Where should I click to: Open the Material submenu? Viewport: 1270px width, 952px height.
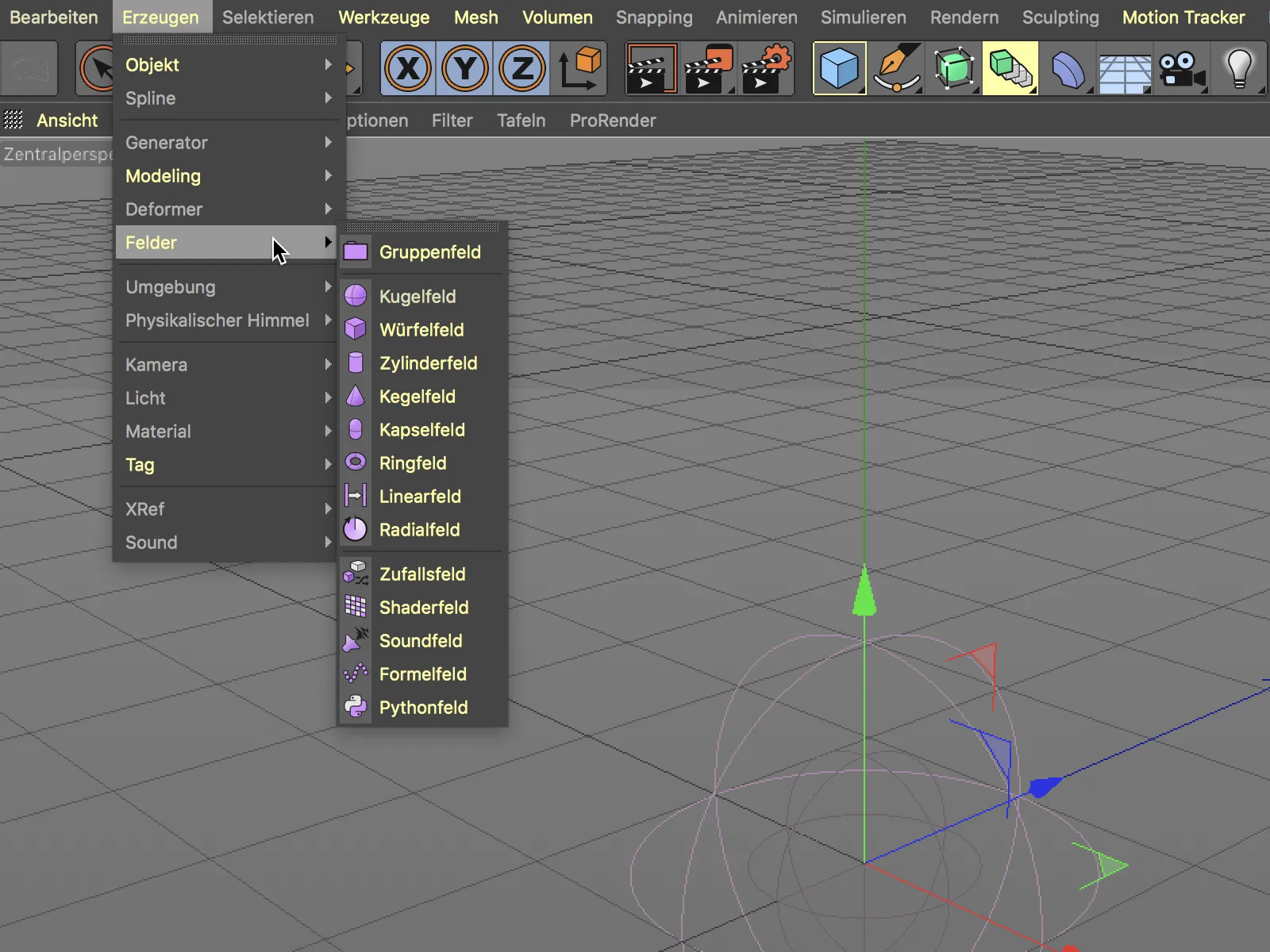point(227,432)
